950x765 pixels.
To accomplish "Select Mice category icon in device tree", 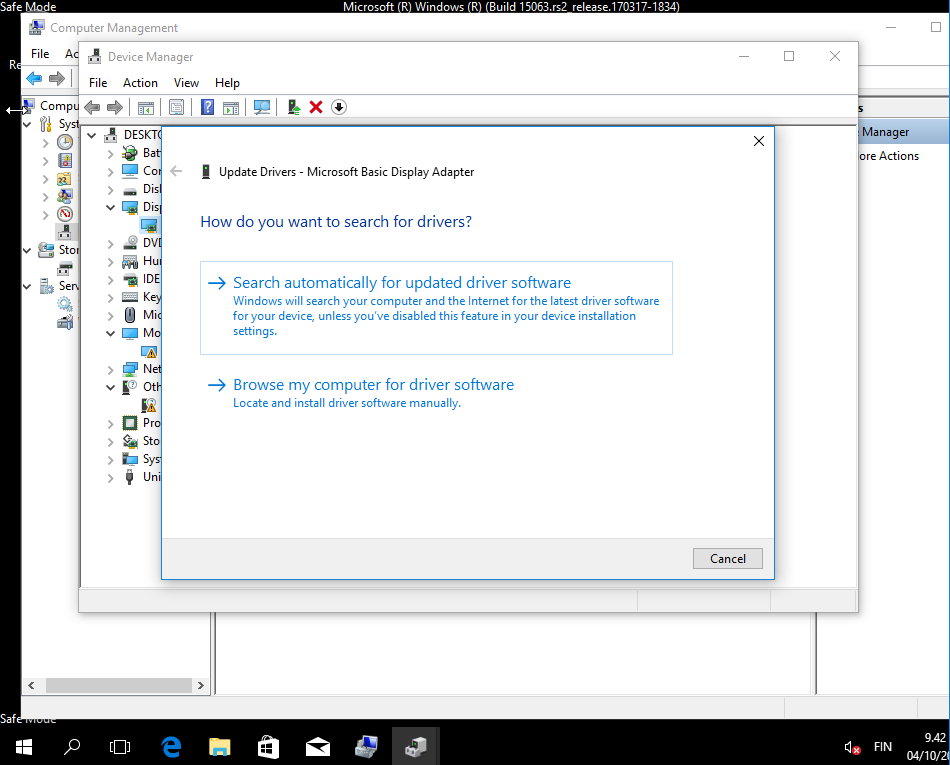I will point(130,315).
